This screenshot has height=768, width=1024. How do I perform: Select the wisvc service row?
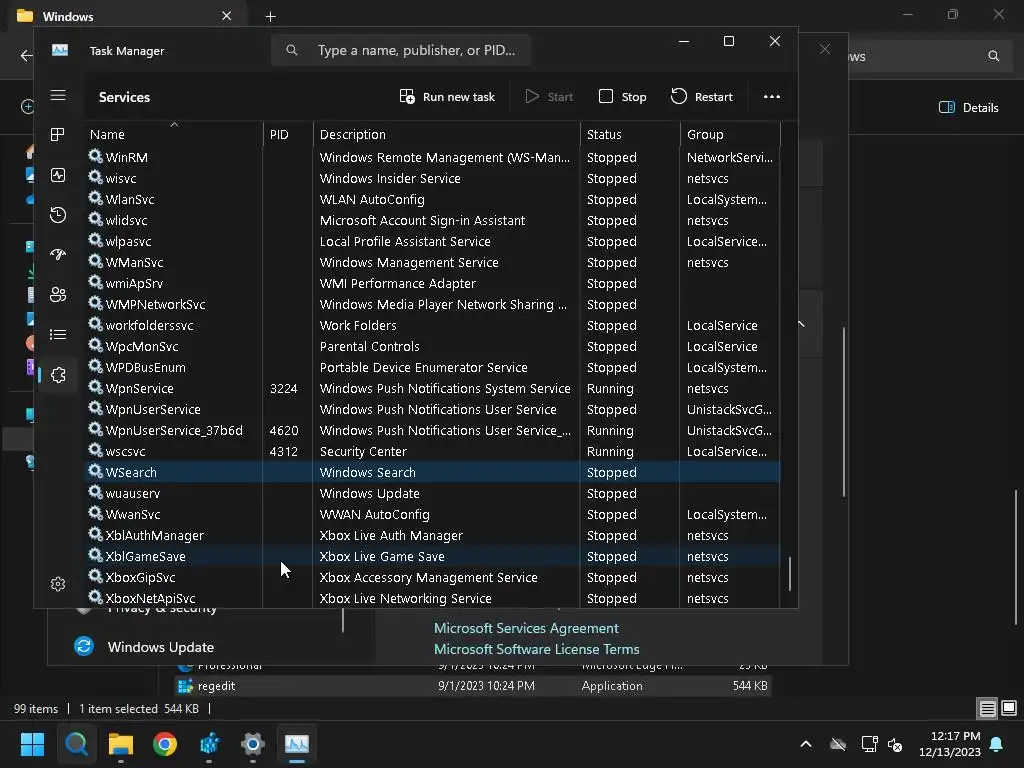432,178
